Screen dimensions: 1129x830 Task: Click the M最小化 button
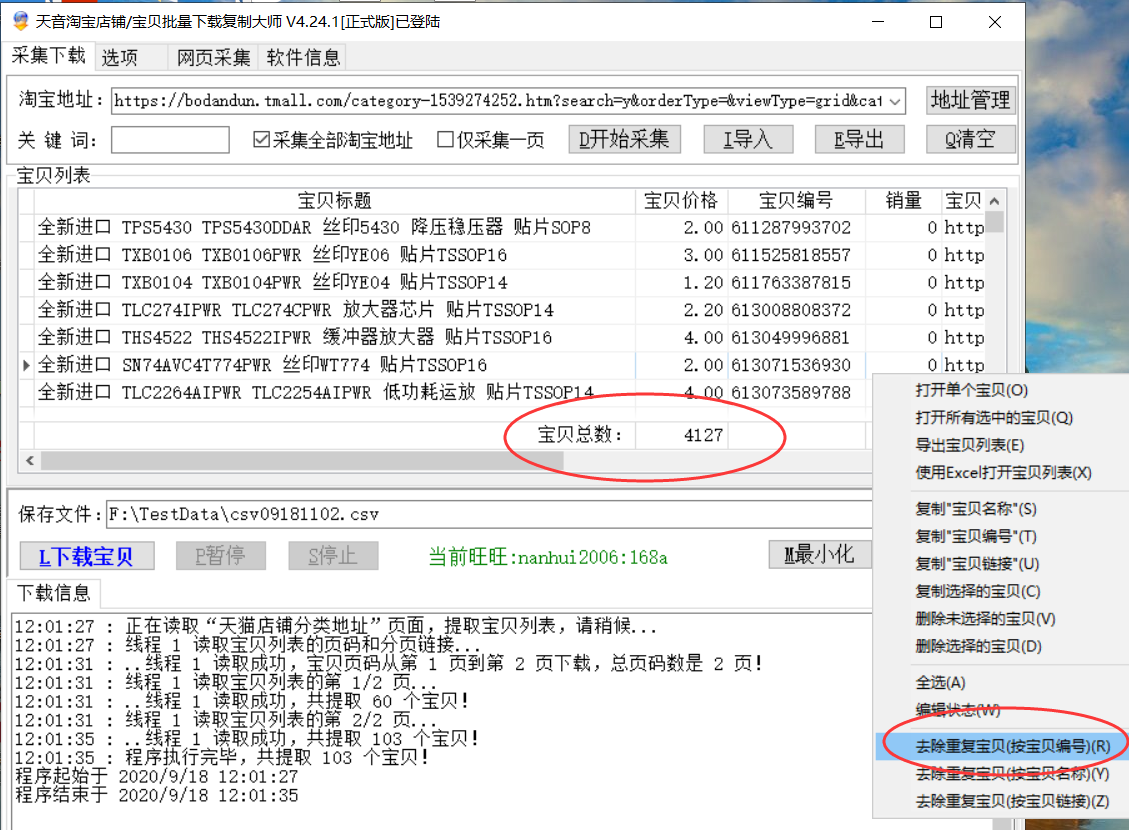tap(820, 554)
